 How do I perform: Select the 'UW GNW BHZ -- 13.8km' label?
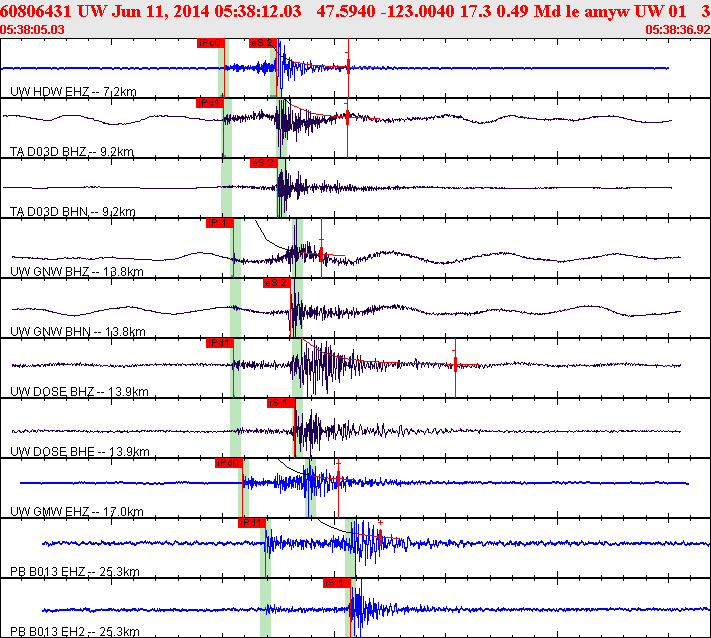click(x=77, y=272)
